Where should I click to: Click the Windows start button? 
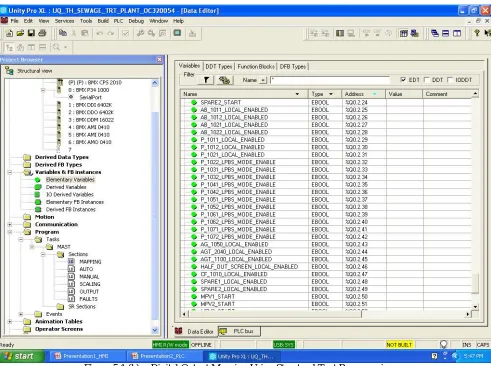[21, 356]
